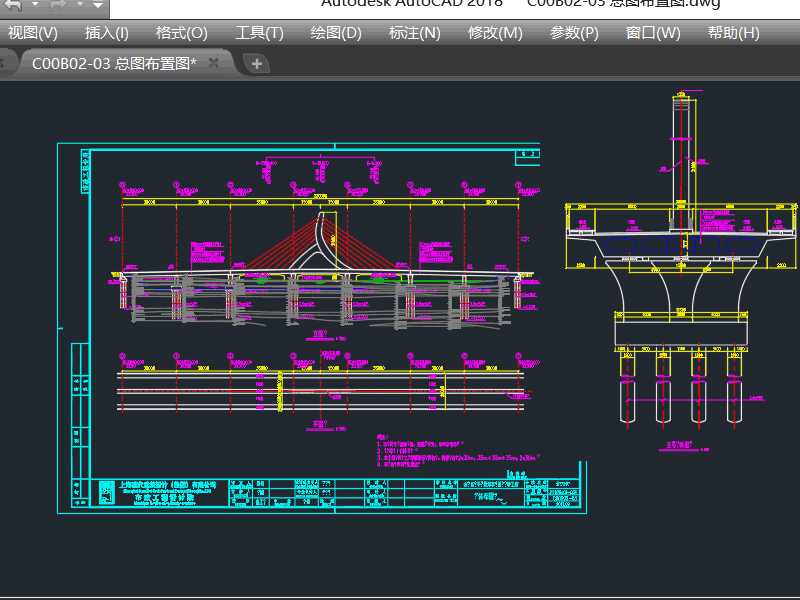The image size is (800, 600).
Task: Expand the Redo history dropdown arrow
Action: coord(79,5)
